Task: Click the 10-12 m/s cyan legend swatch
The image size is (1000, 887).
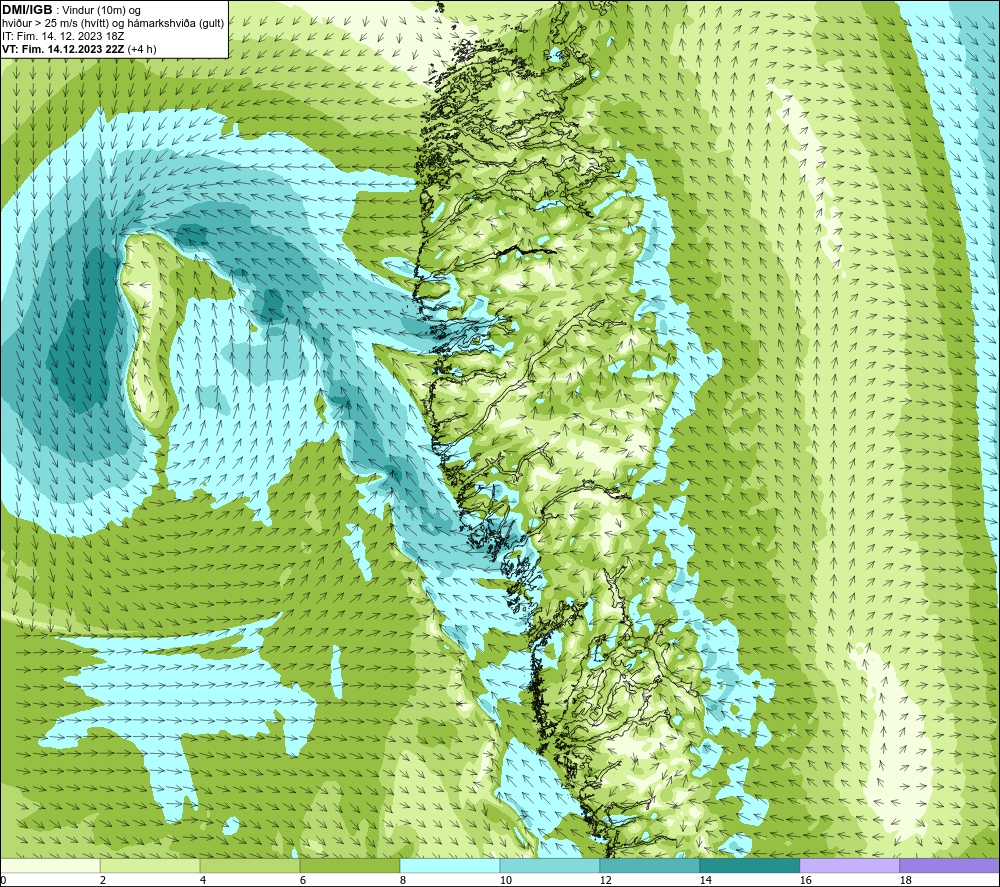Action: (x=550, y=866)
